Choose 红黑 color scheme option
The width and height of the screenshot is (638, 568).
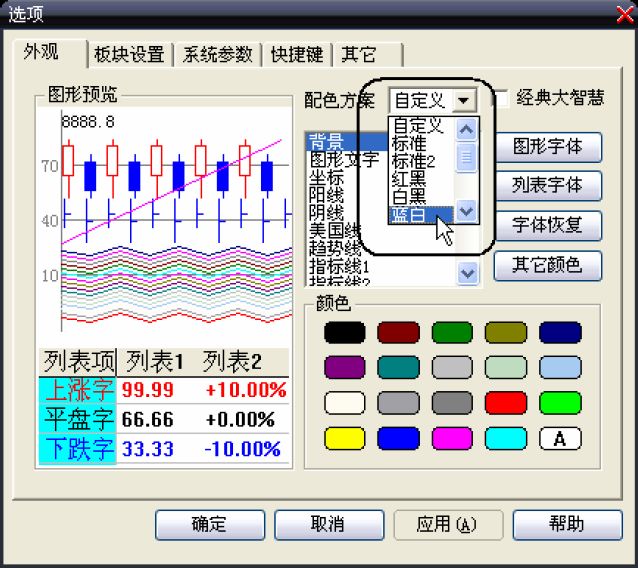point(422,179)
